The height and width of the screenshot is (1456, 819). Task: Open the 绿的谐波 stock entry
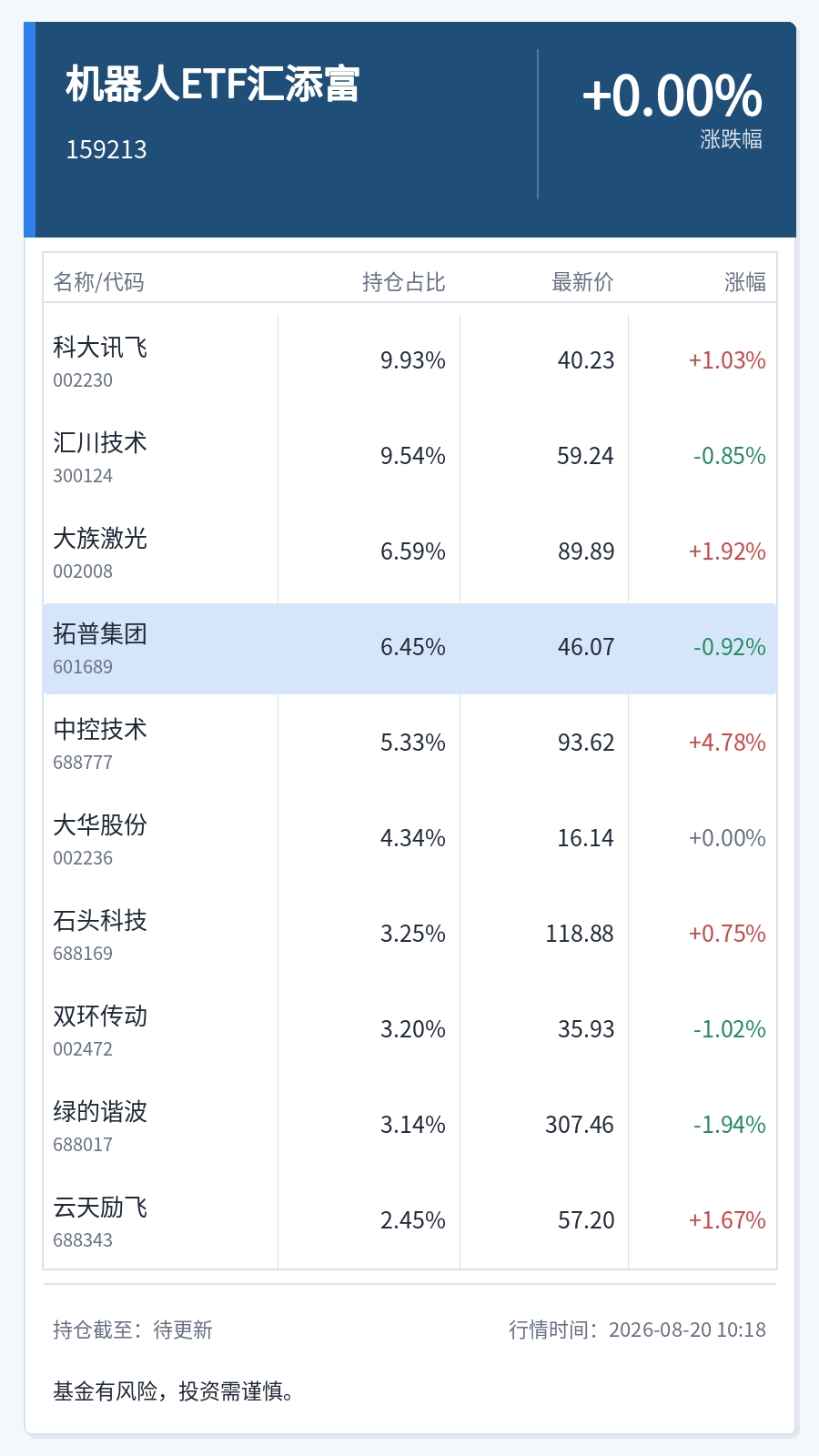[x=409, y=1126]
